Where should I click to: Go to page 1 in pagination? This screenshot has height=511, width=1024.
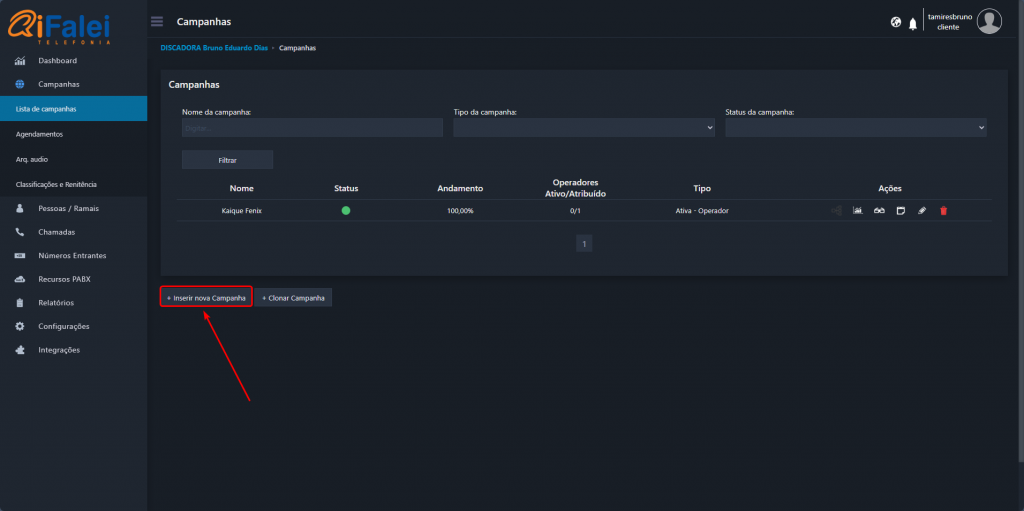[584, 244]
